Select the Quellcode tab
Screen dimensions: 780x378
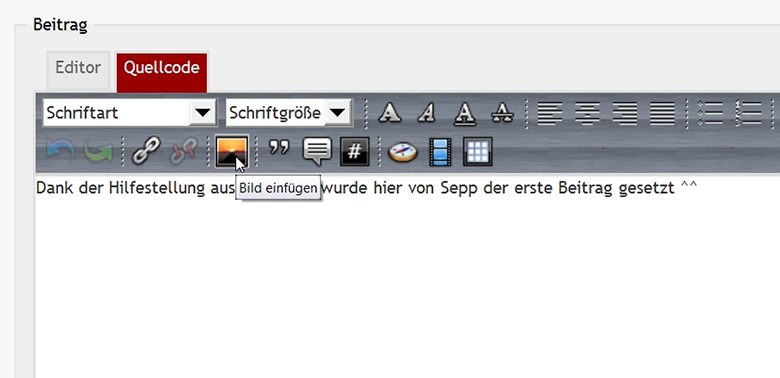pos(162,72)
